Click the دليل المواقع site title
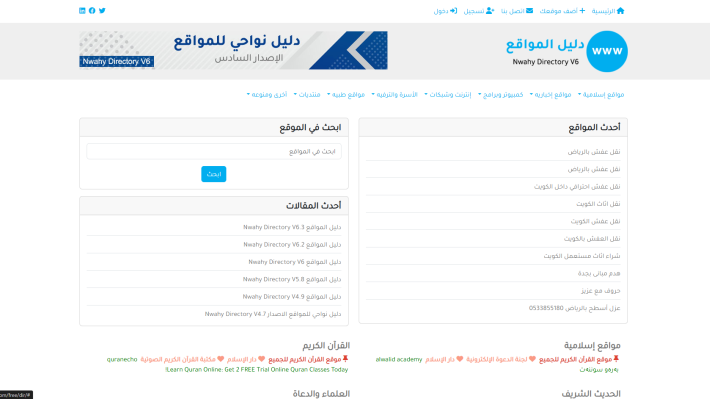The height and width of the screenshot is (399, 710). pos(545,45)
